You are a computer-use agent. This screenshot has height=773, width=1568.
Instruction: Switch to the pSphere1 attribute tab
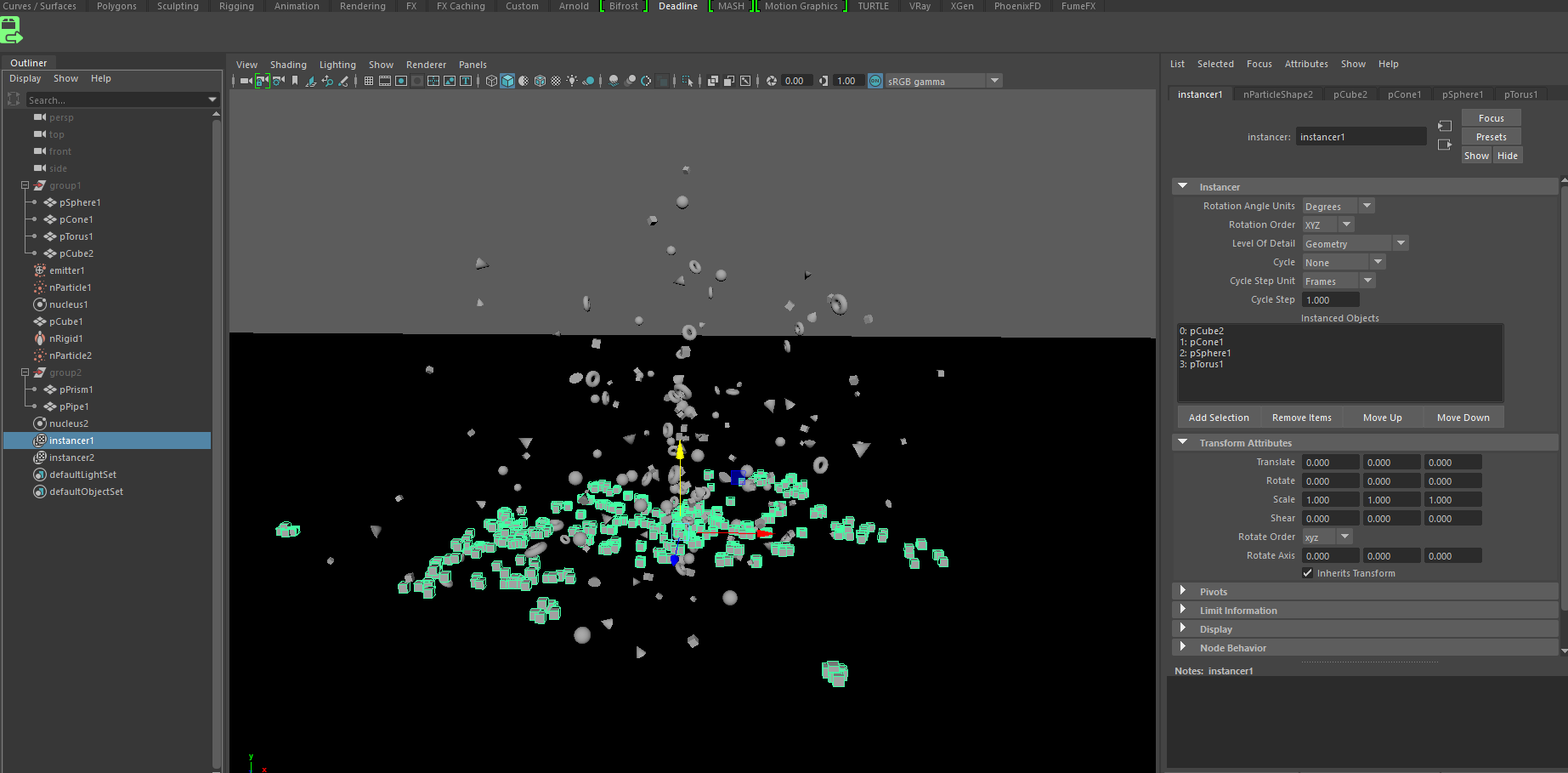point(1463,94)
